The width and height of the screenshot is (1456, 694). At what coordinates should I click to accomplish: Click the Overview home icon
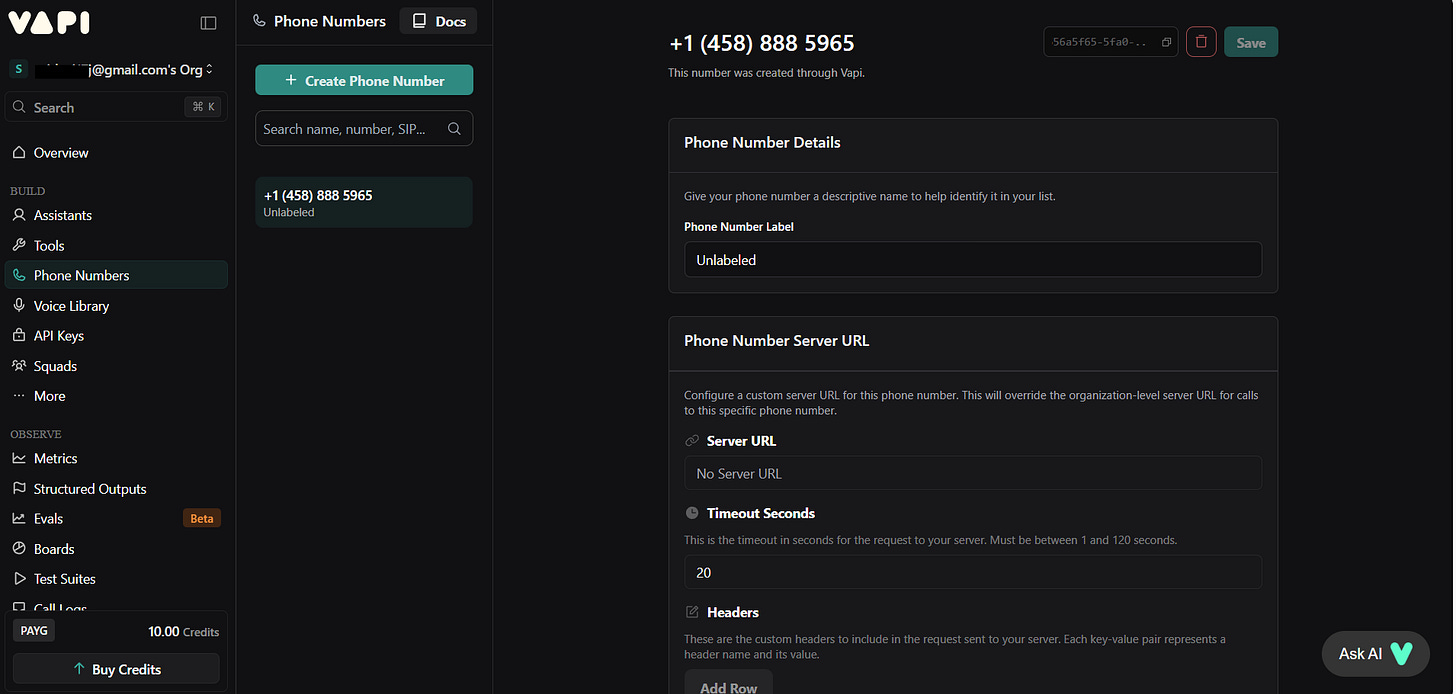[19, 153]
